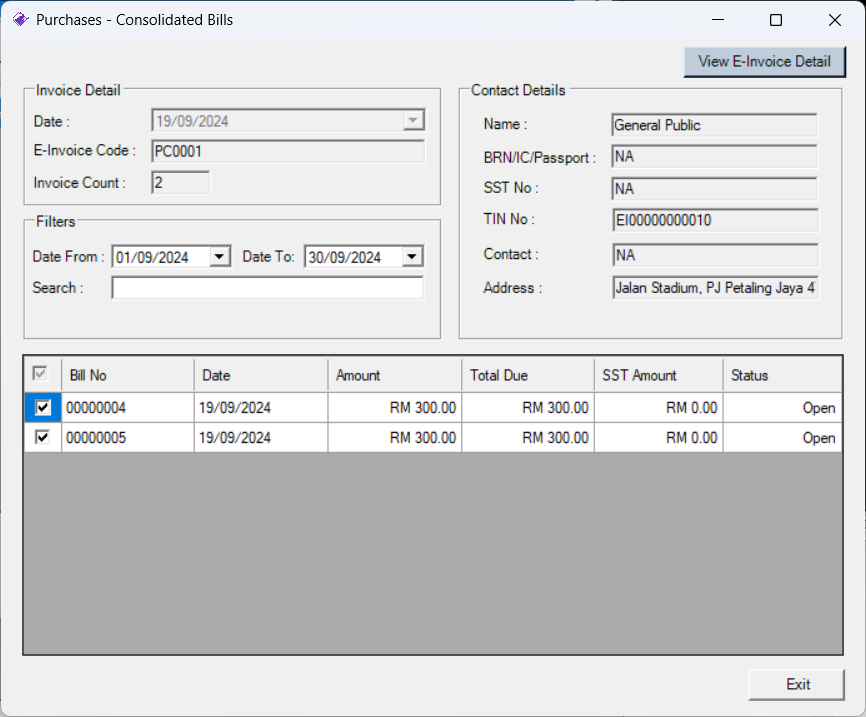The height and width of the screenshot is (717, 866).
Task: Click into the Search input field
Action: coord(267,288)
